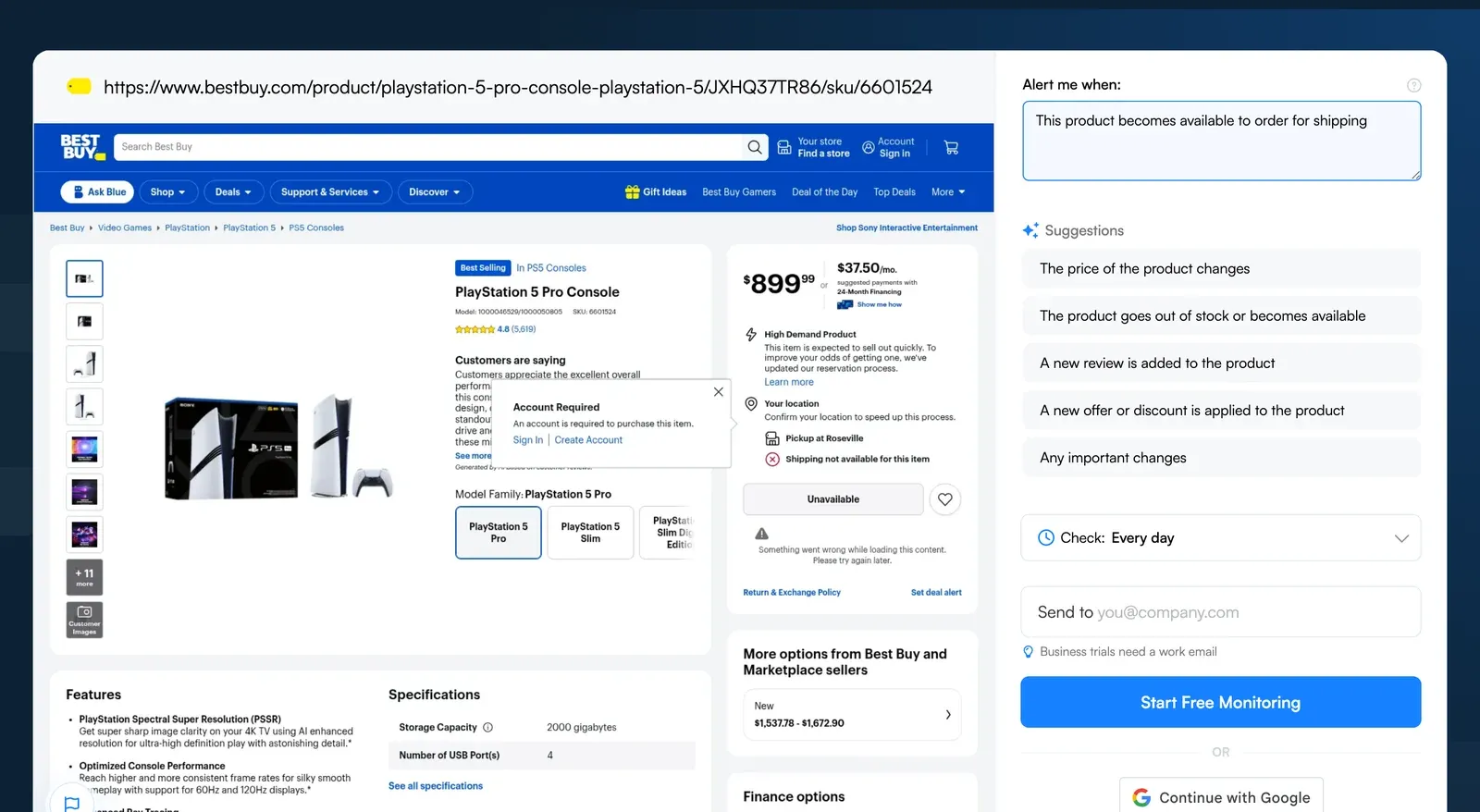Click Set deal alert link
The height and width of the screenshot is (812, 1480).
[x=936, y=593]
